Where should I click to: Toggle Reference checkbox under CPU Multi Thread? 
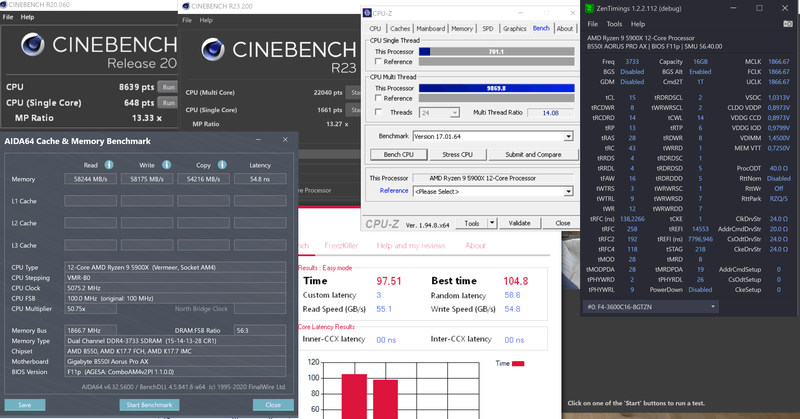point(378,98)
